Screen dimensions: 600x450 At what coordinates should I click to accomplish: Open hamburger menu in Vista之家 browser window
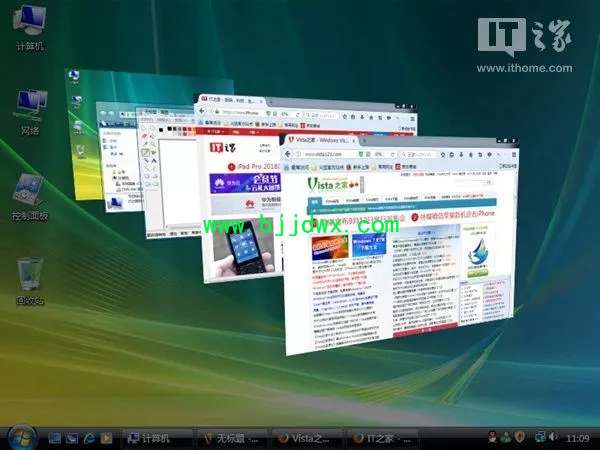point(514,155)
